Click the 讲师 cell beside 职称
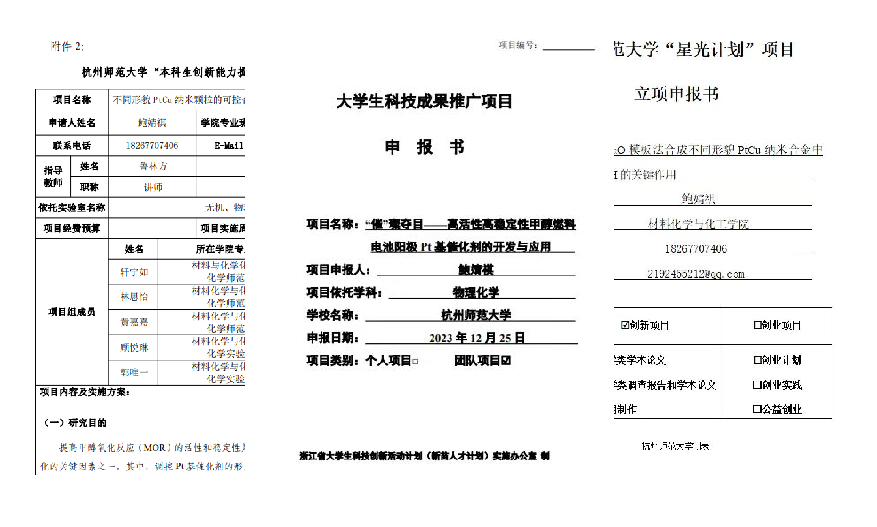Viewport: 877px width, 527px height. pyautogui.click(x=152, y=187)
